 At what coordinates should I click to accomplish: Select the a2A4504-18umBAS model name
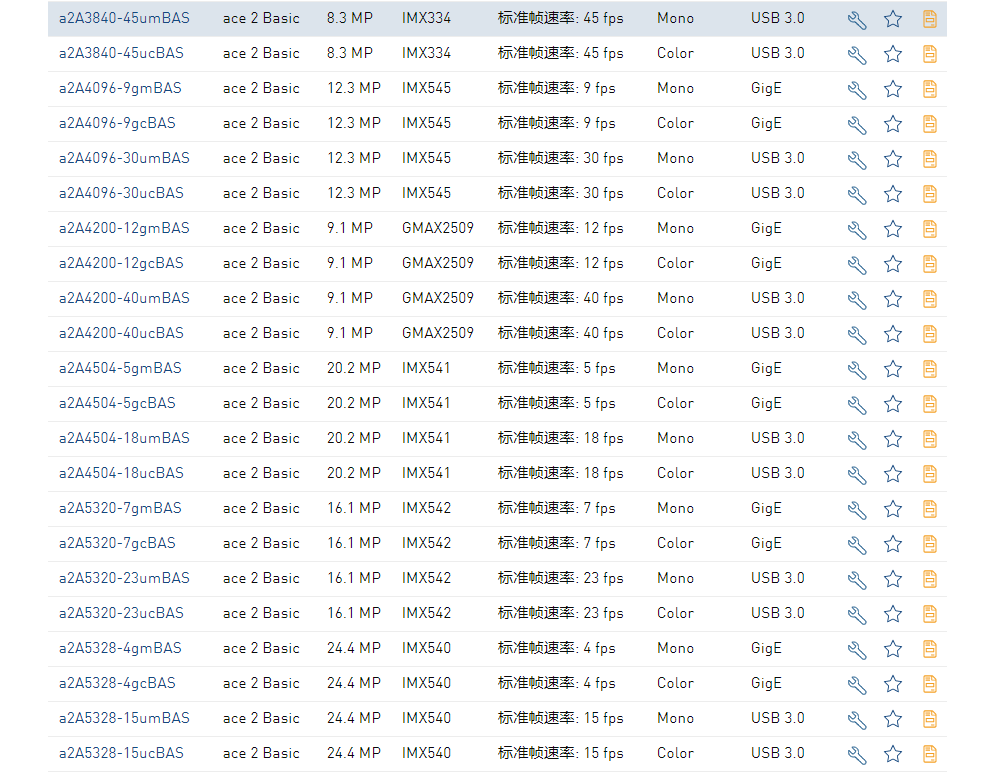pyautogui.click(x=124, y=438)
